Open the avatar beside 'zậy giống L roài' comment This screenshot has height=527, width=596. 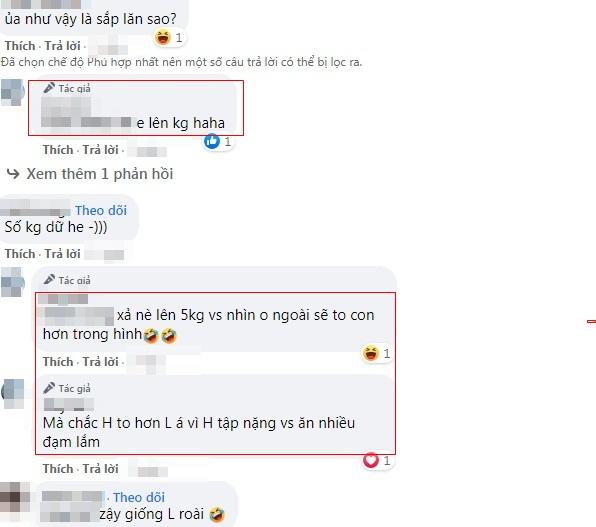tap(14, 498)
